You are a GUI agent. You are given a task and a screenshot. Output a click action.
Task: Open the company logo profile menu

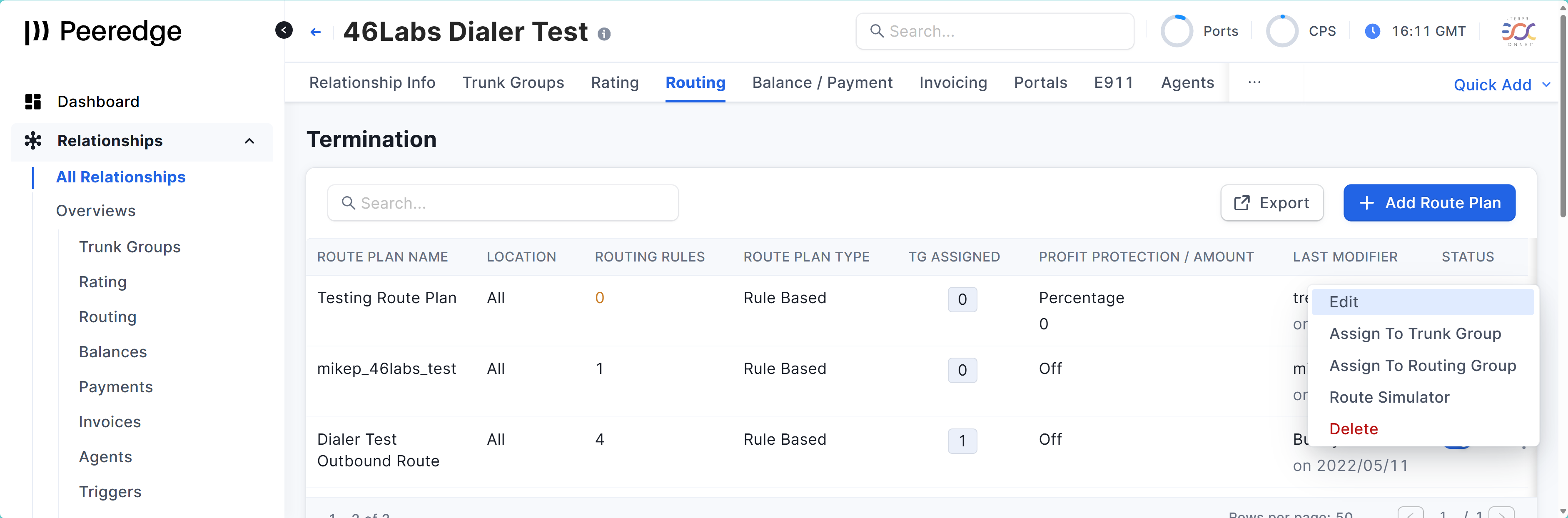[1519, 31]
